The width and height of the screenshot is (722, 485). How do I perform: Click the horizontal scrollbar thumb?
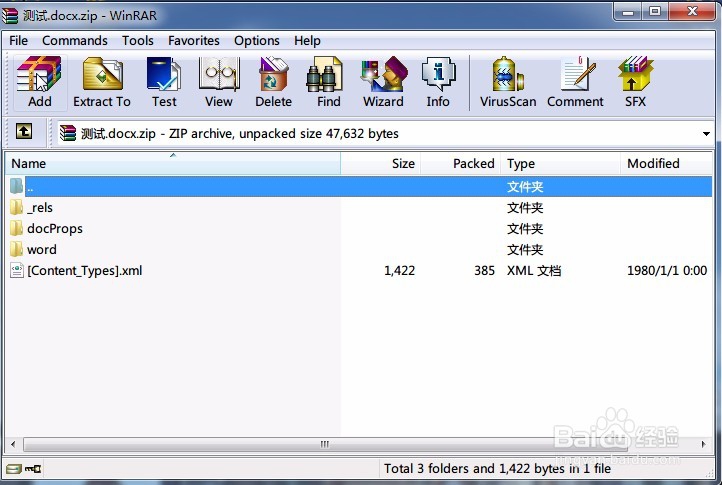click(x=325, y=444)
